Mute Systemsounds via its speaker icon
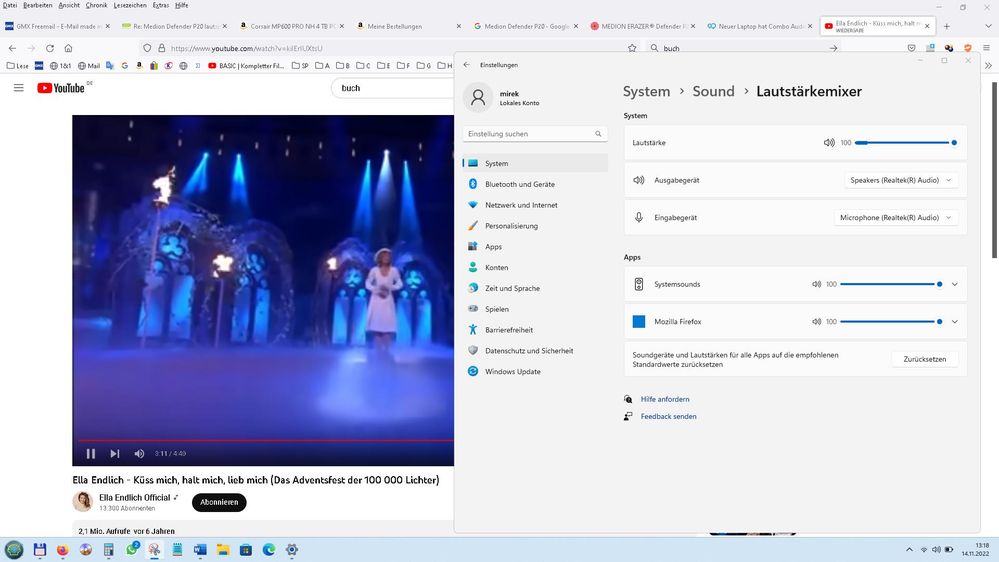The image size is (999, 562). click(x=816, y=284)
